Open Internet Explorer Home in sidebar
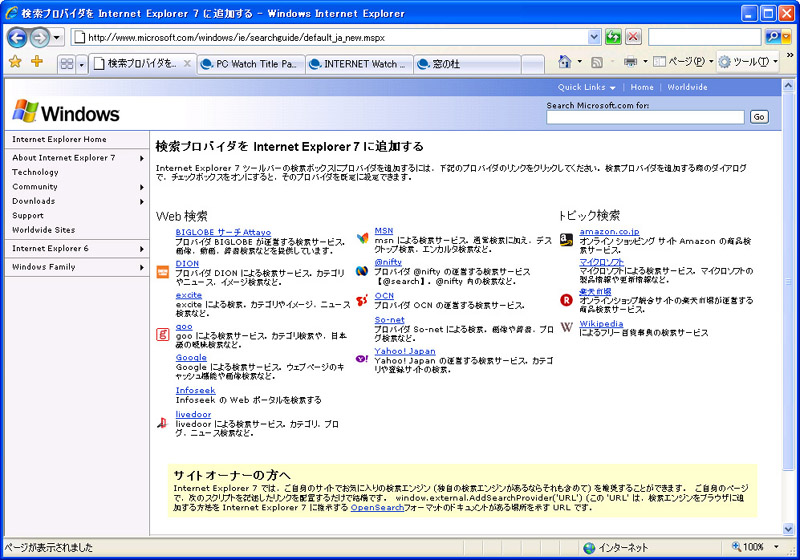This screenshot has width=800, height=560. tap(59, 139)
